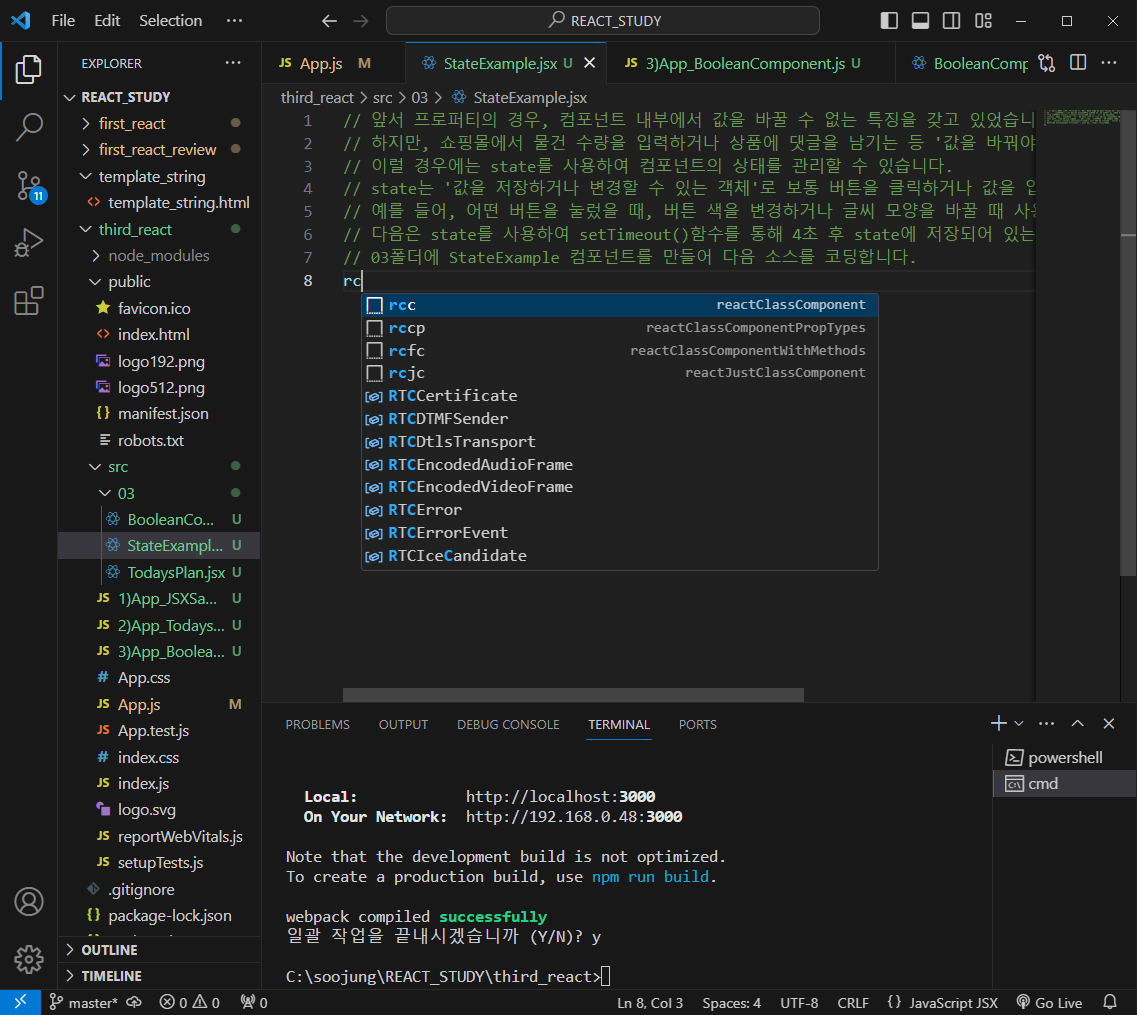
Task: Collapse the REACT_STUDY root folder
Action: [x=70, y=97]
